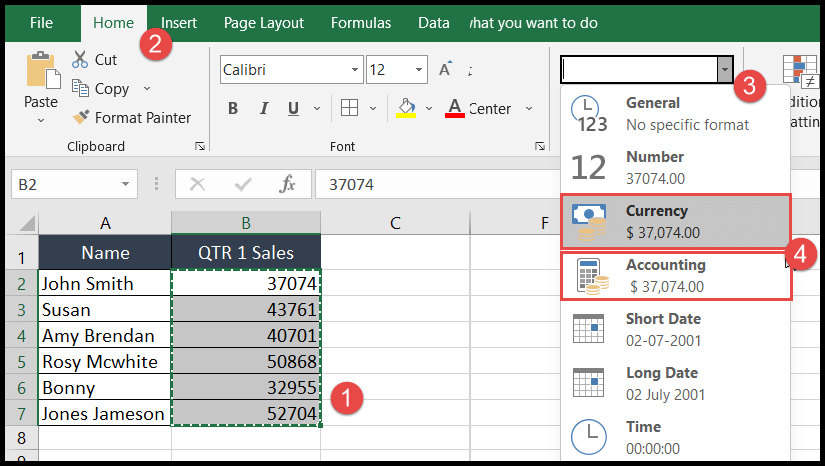Apply the red Font Color
825x466 pixels.
click(455, 108)
